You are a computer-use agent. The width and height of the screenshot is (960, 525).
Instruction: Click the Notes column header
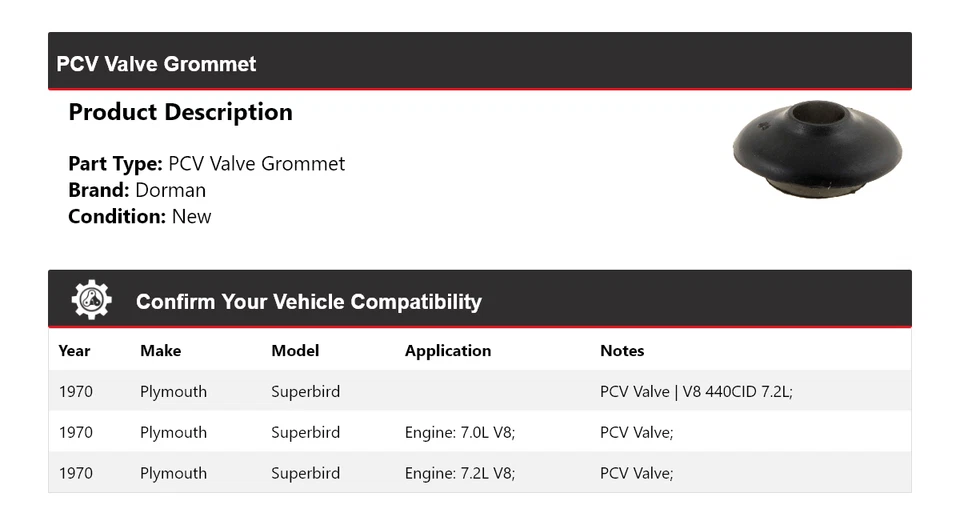tap(622, 351)
